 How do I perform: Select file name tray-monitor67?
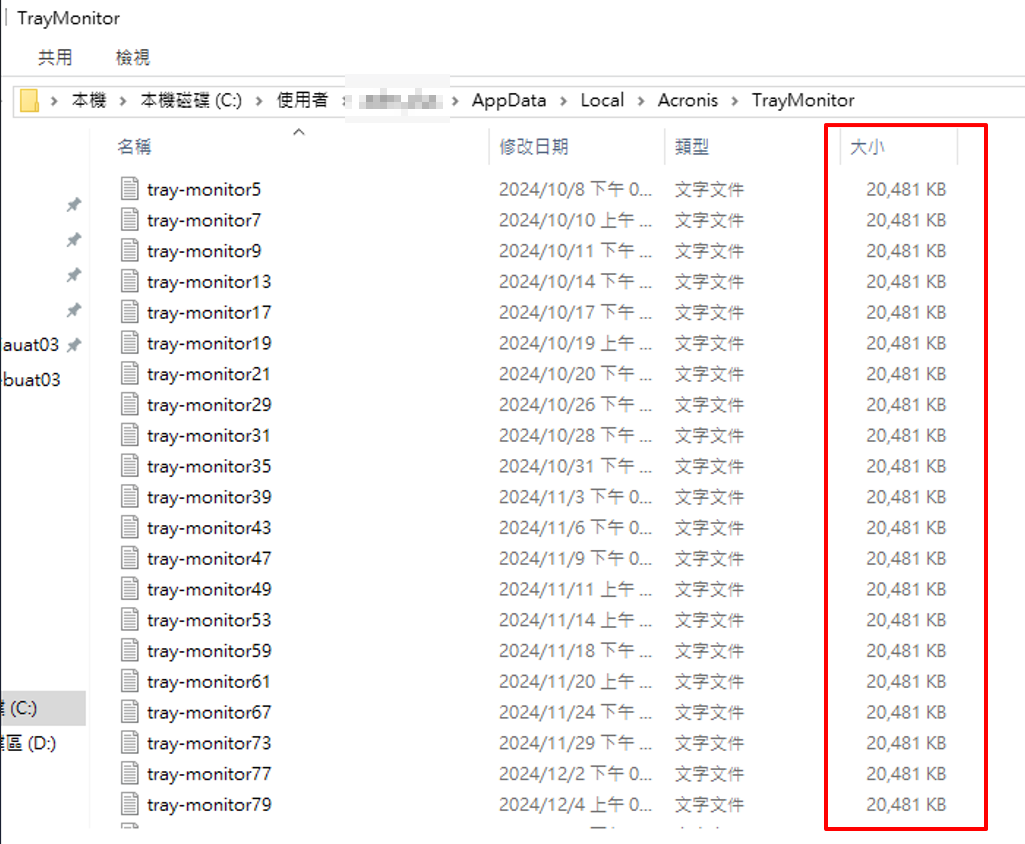click(x=209, y=712)
